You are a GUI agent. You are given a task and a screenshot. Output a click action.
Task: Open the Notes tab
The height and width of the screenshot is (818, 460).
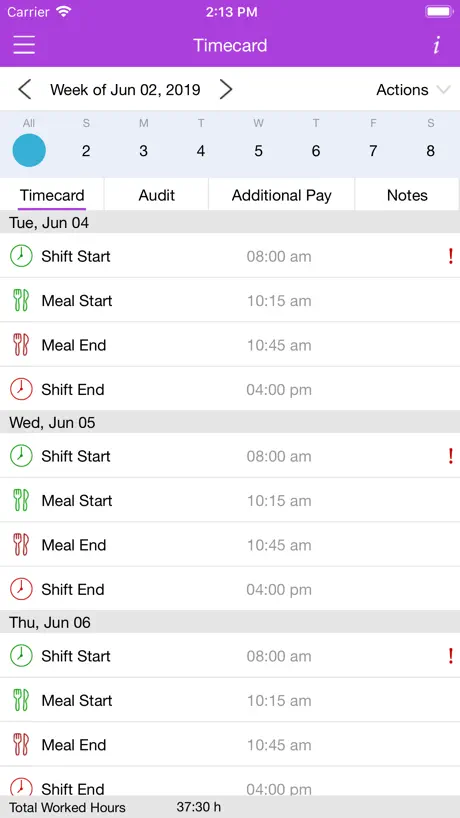[407, 195]
